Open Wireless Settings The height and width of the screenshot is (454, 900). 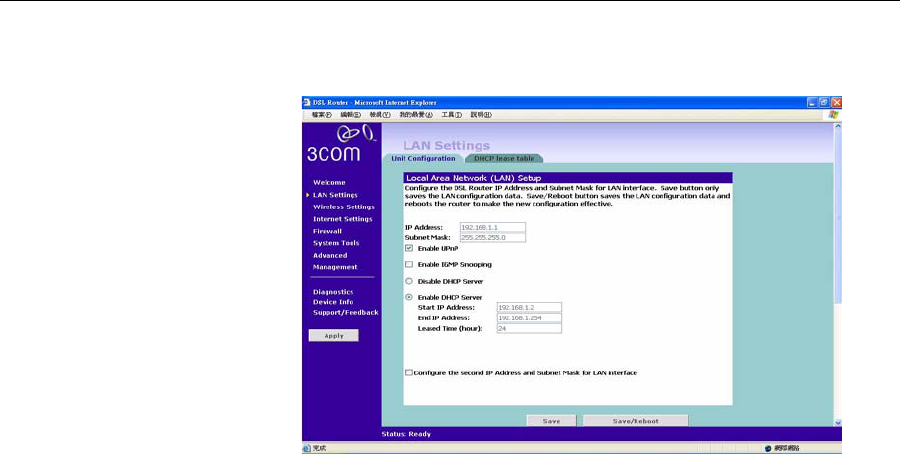(x=343, y=207)
